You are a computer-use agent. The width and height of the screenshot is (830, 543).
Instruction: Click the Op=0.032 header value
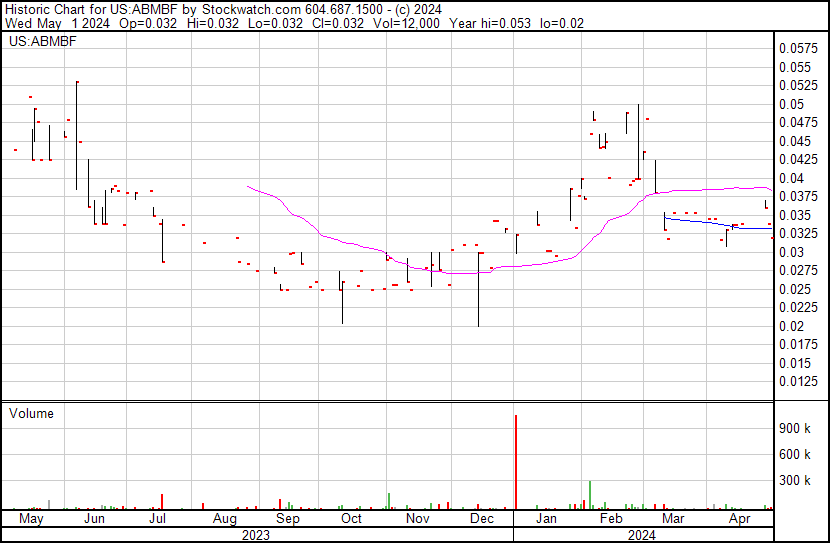click(148, 23)
